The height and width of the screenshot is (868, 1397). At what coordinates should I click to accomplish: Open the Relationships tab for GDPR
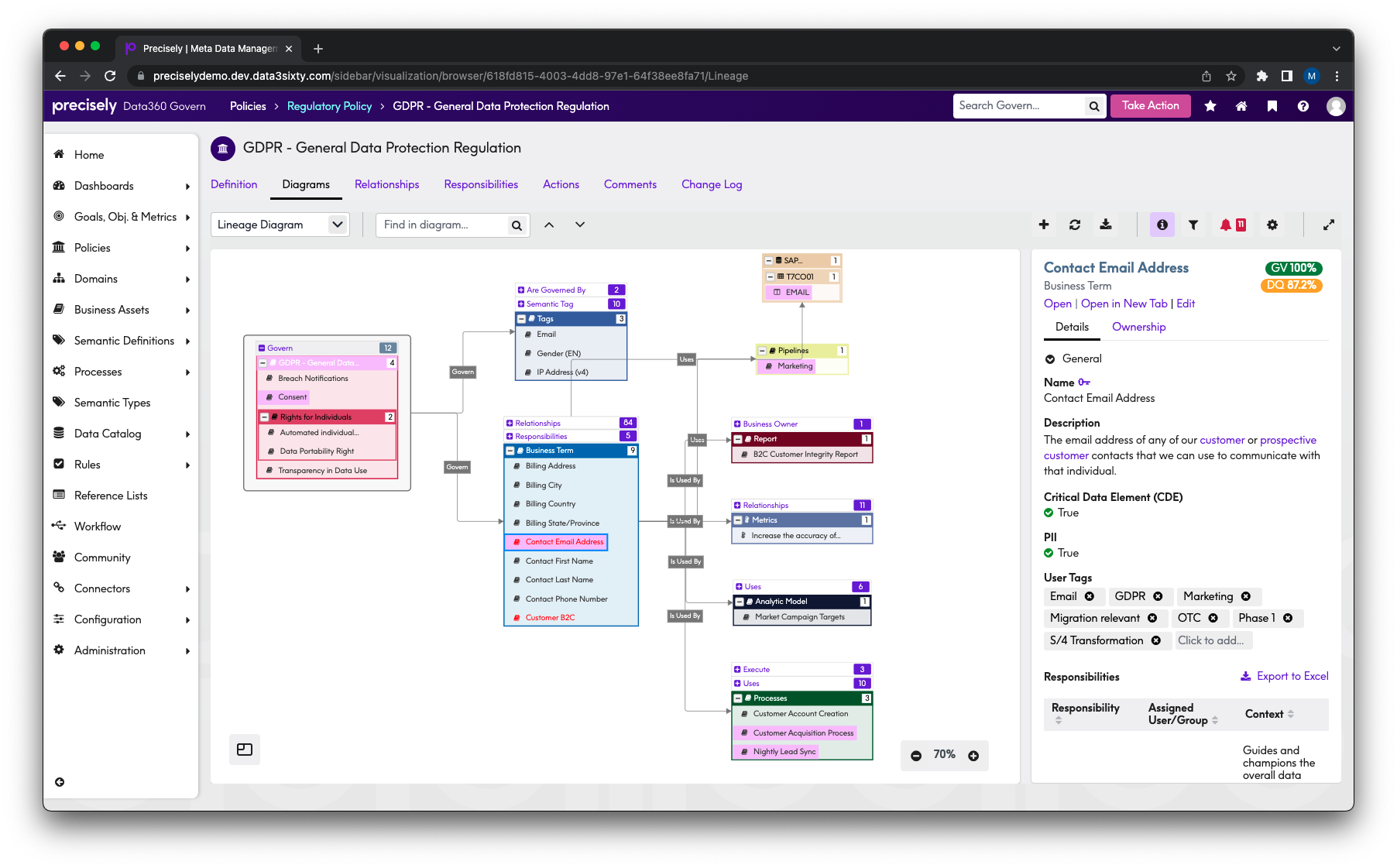[x=386, y=184]
